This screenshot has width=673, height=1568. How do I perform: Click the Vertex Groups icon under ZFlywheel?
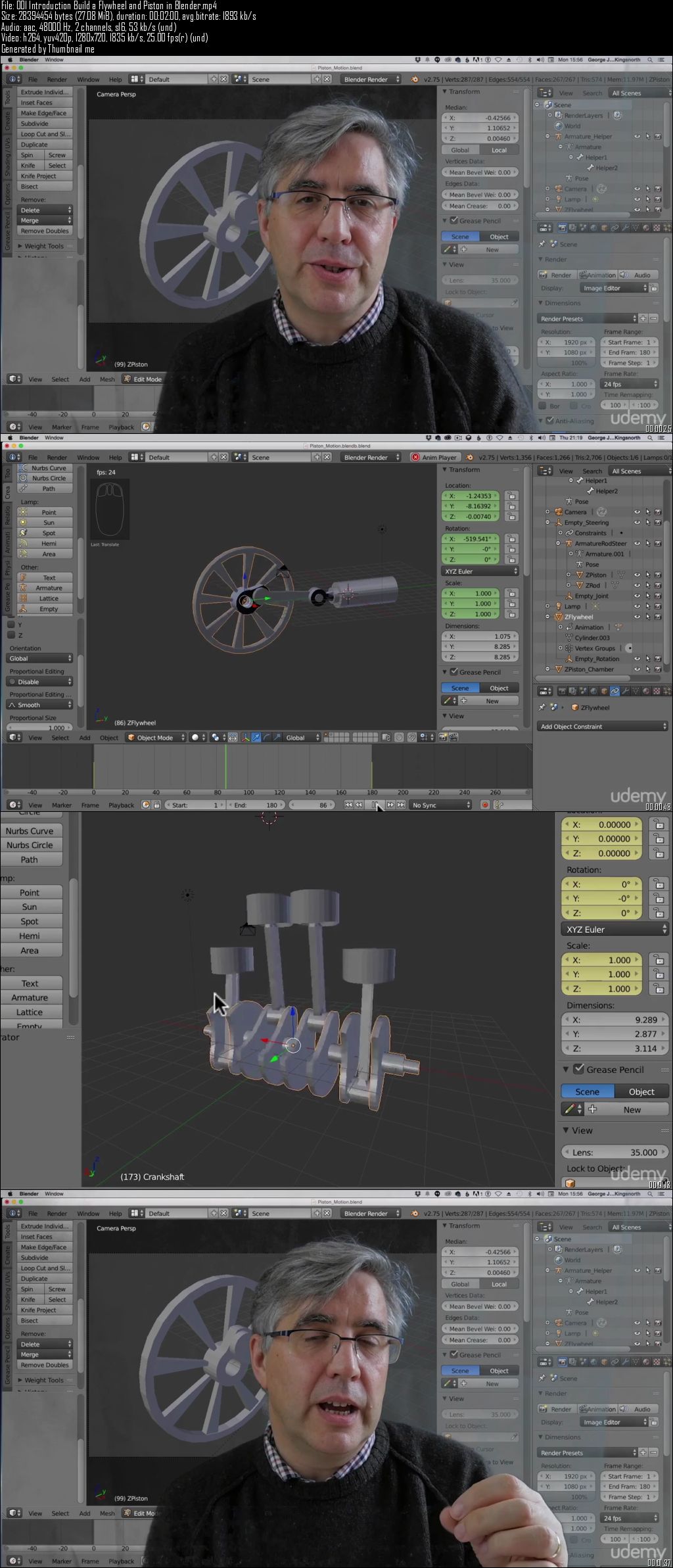pos(569,648)
